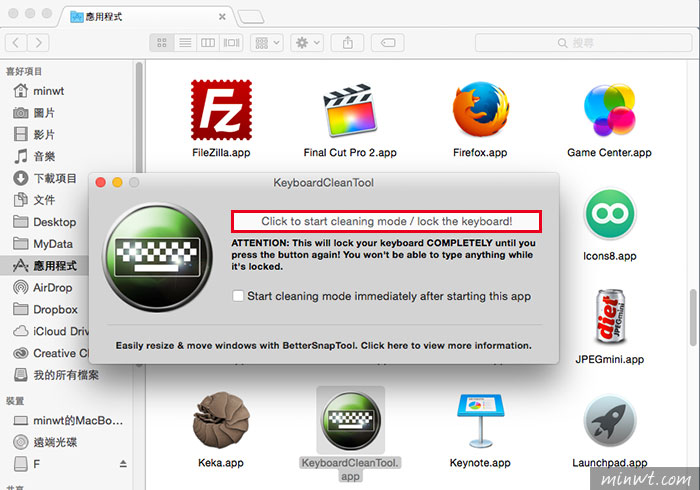
Task: Open a new Finder tab
Action: (251, 17)
